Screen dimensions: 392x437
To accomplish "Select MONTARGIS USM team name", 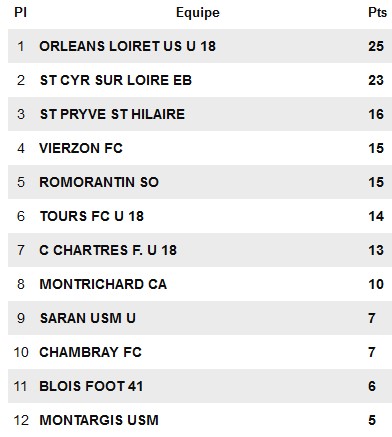I will tap(99, 420).
